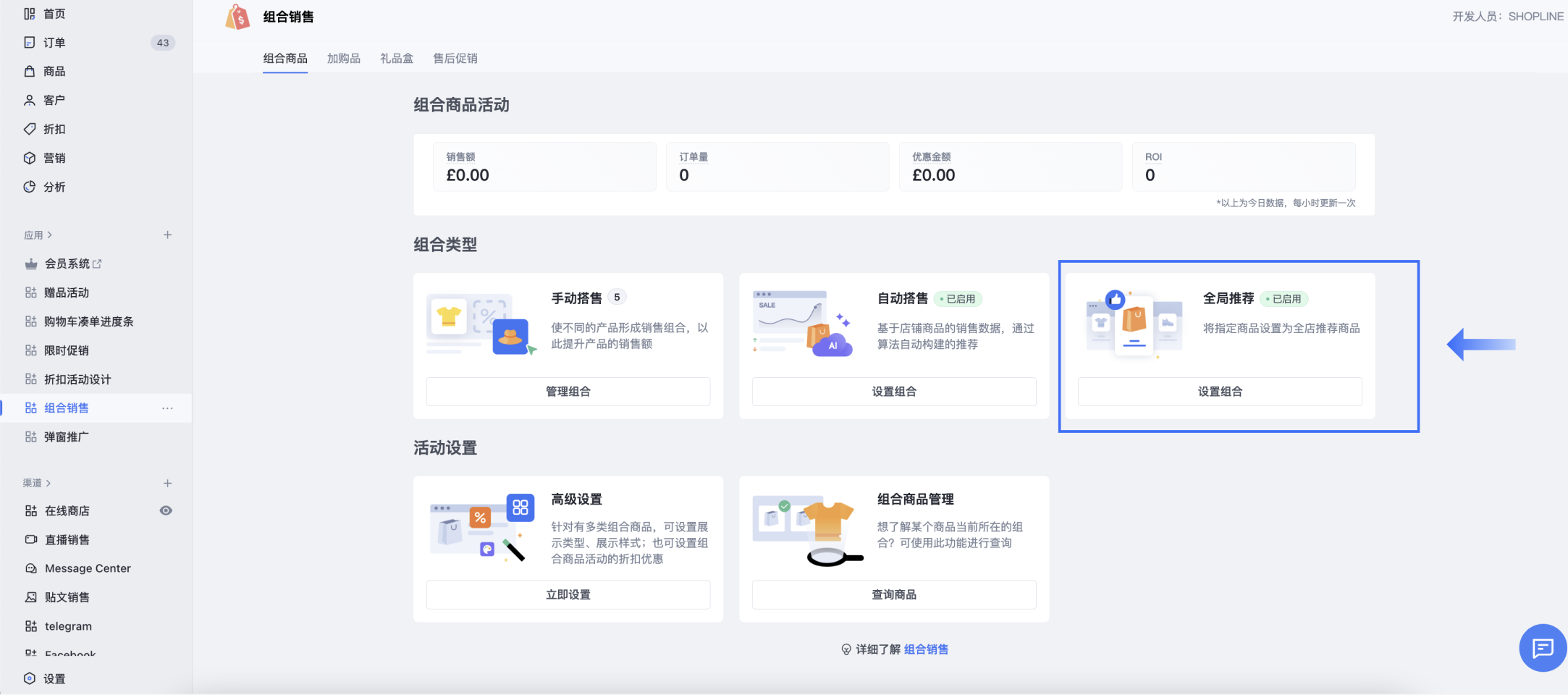Screen dimensions: 1568x695
Task: Click the Analytics (分析) pie chart icon
Action: [30, 187]
